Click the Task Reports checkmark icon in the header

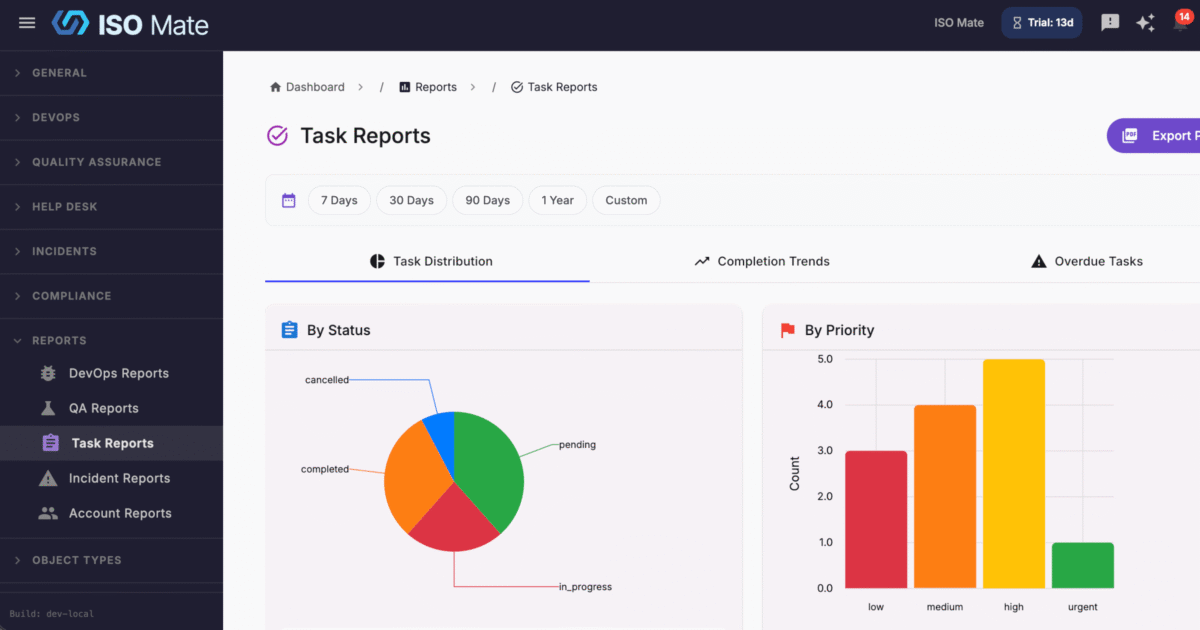click(x=277, y=135)
